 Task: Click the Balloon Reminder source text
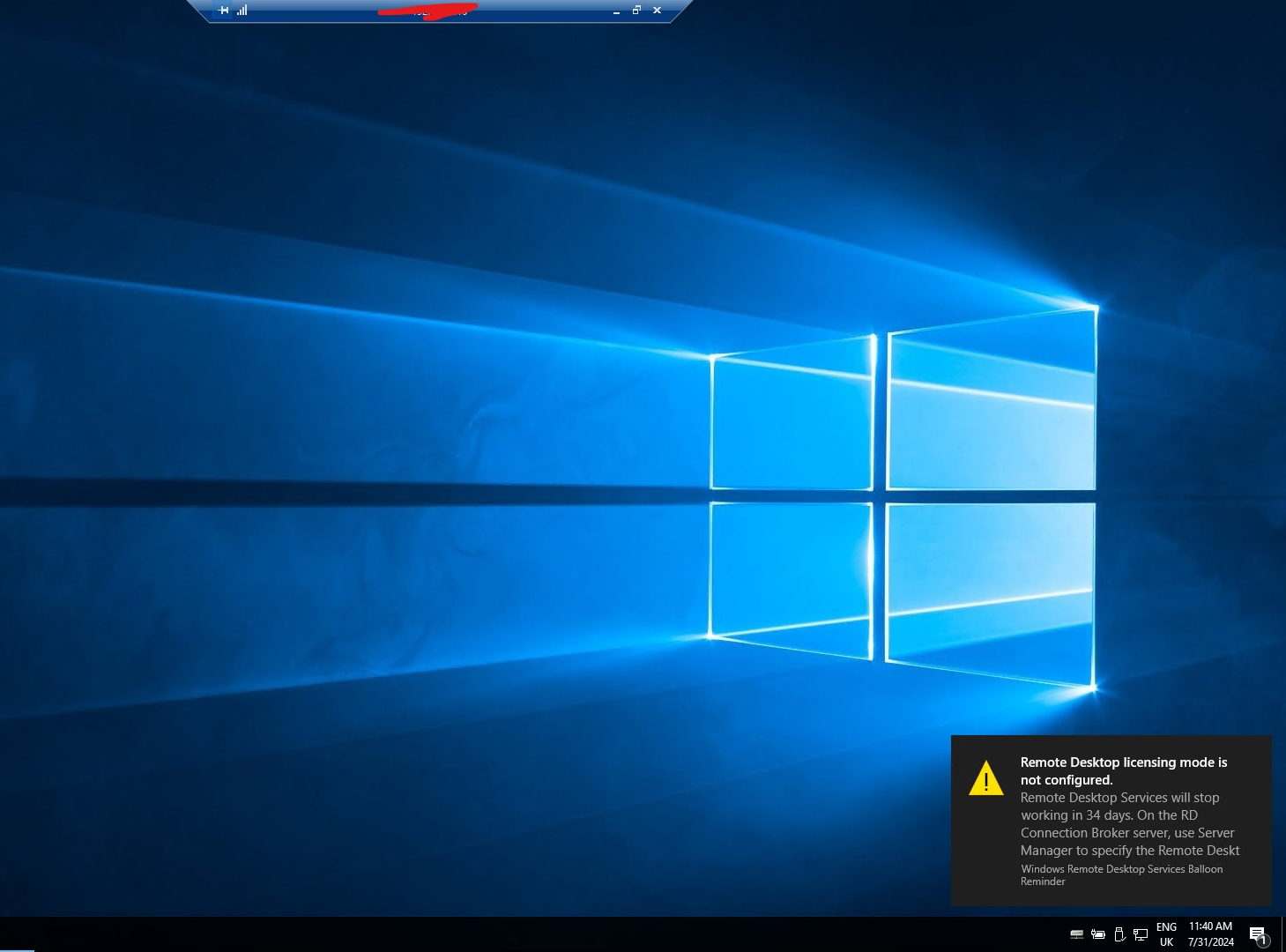1121,874
